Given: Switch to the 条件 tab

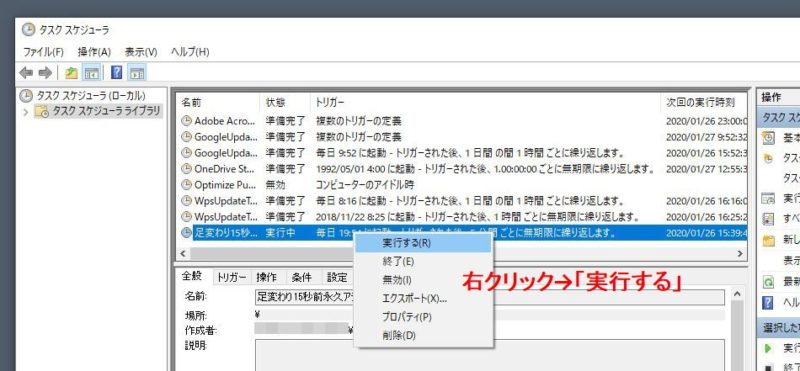Looking at the screenshot, I should 302,277.
